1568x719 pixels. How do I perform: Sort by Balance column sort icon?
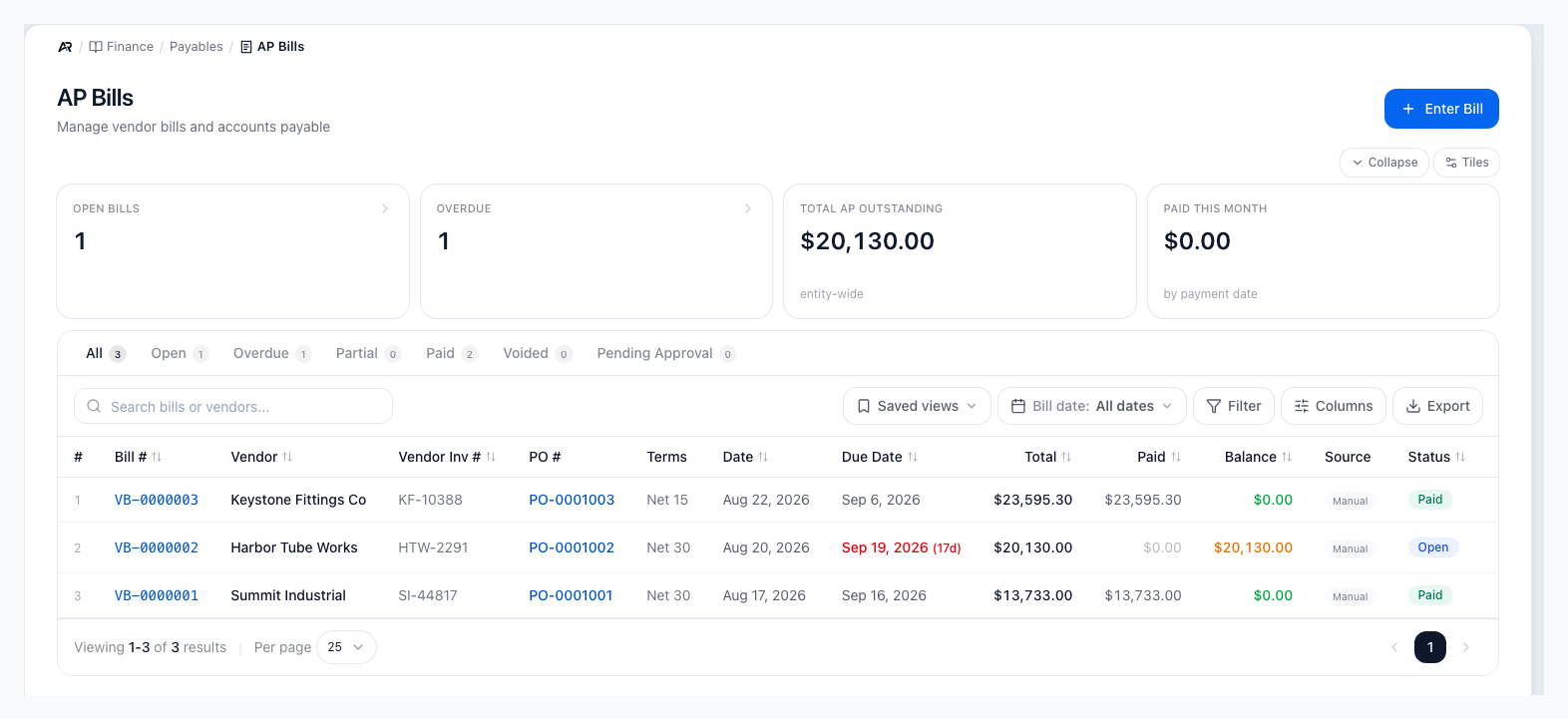(x=1287, y=457)
